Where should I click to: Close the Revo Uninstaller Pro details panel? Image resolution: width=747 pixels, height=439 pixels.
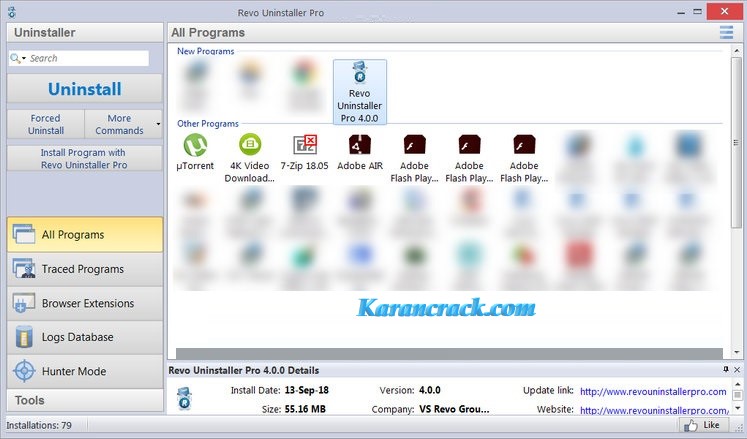737,370
